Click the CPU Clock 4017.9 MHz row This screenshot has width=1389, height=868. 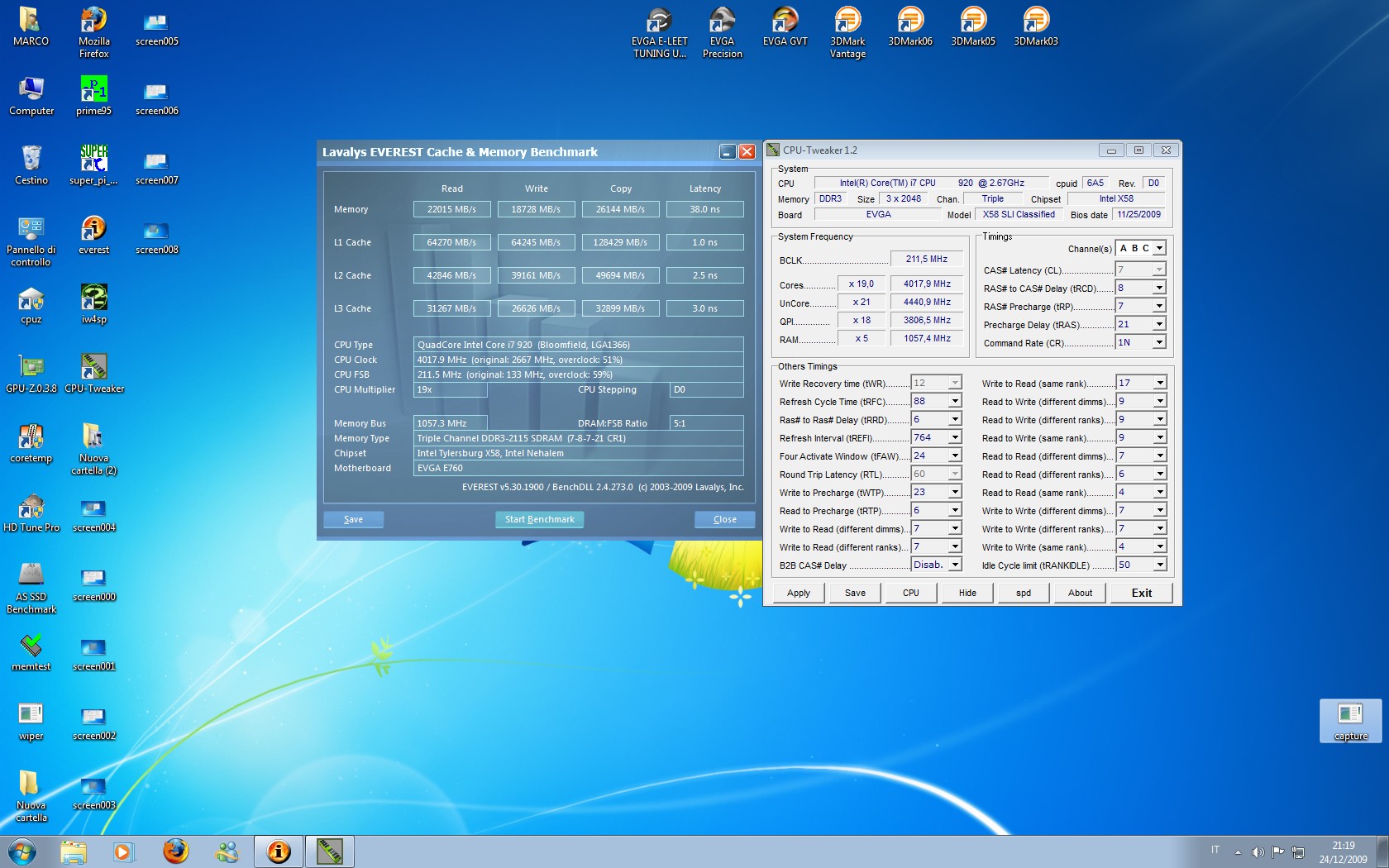(578, 360)
